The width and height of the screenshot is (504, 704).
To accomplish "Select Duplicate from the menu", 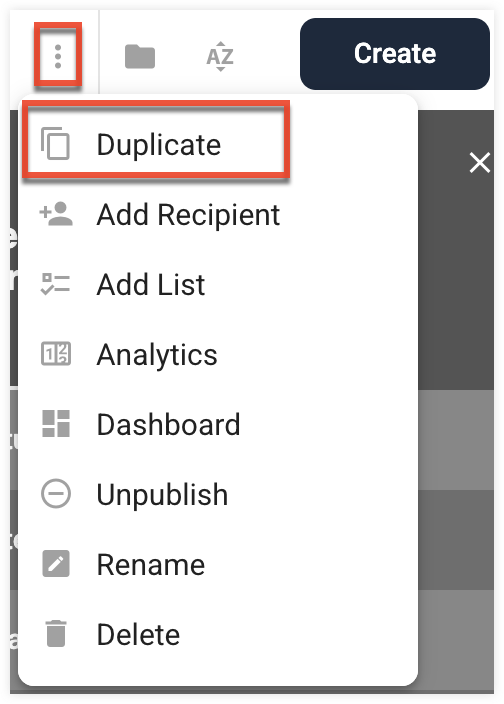I will point(218,145).
